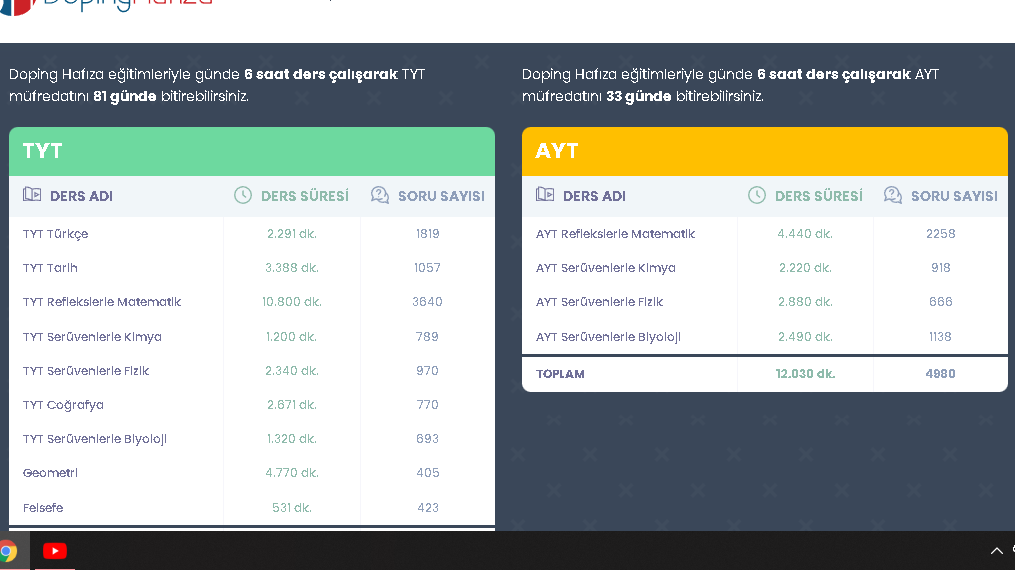Click the 10.800 dk. duration value
This screenshot has height=570, width=1015.
pos(292,302)
